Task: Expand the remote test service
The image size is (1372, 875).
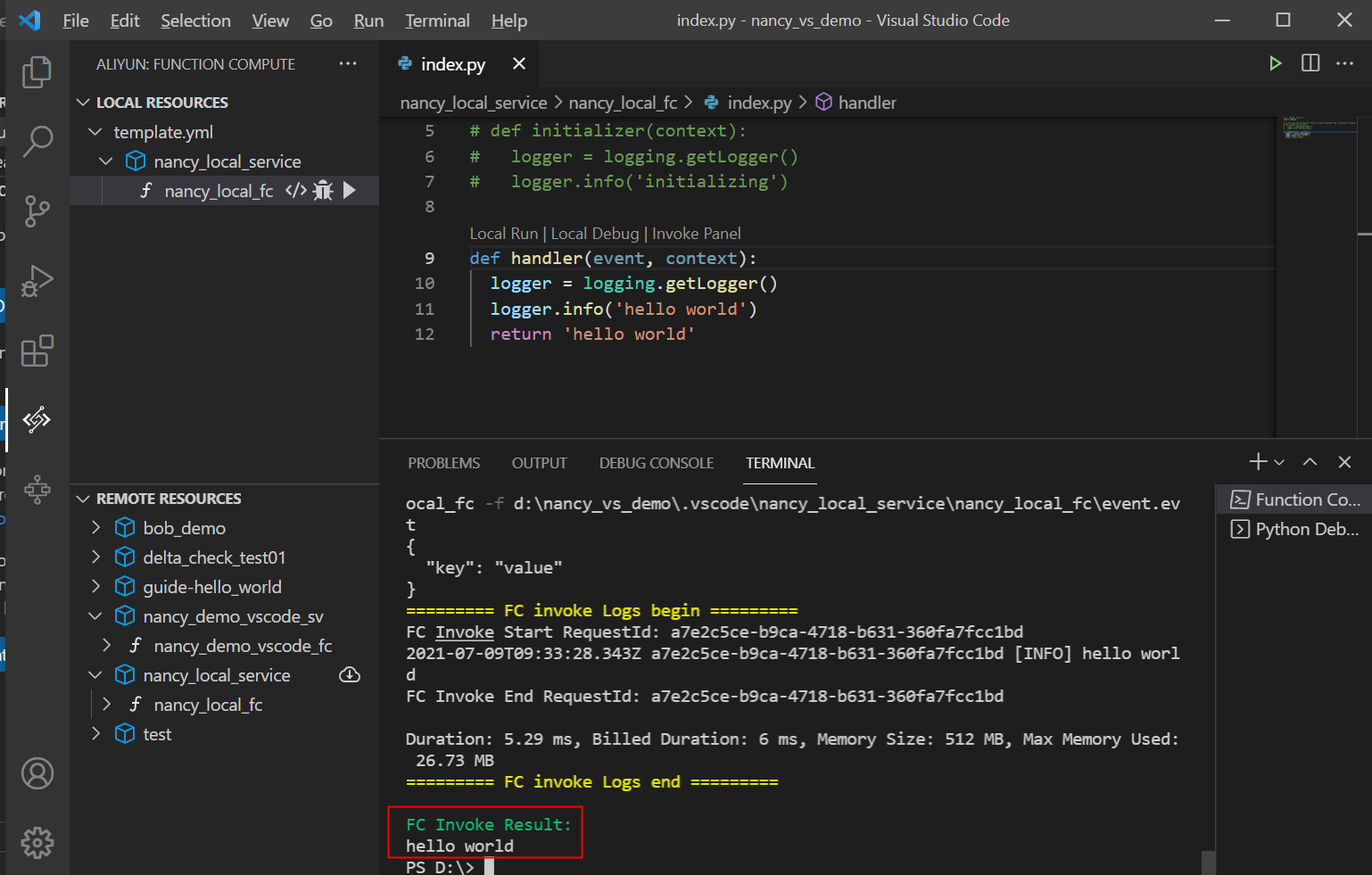Action: click(x=95, y=734)
